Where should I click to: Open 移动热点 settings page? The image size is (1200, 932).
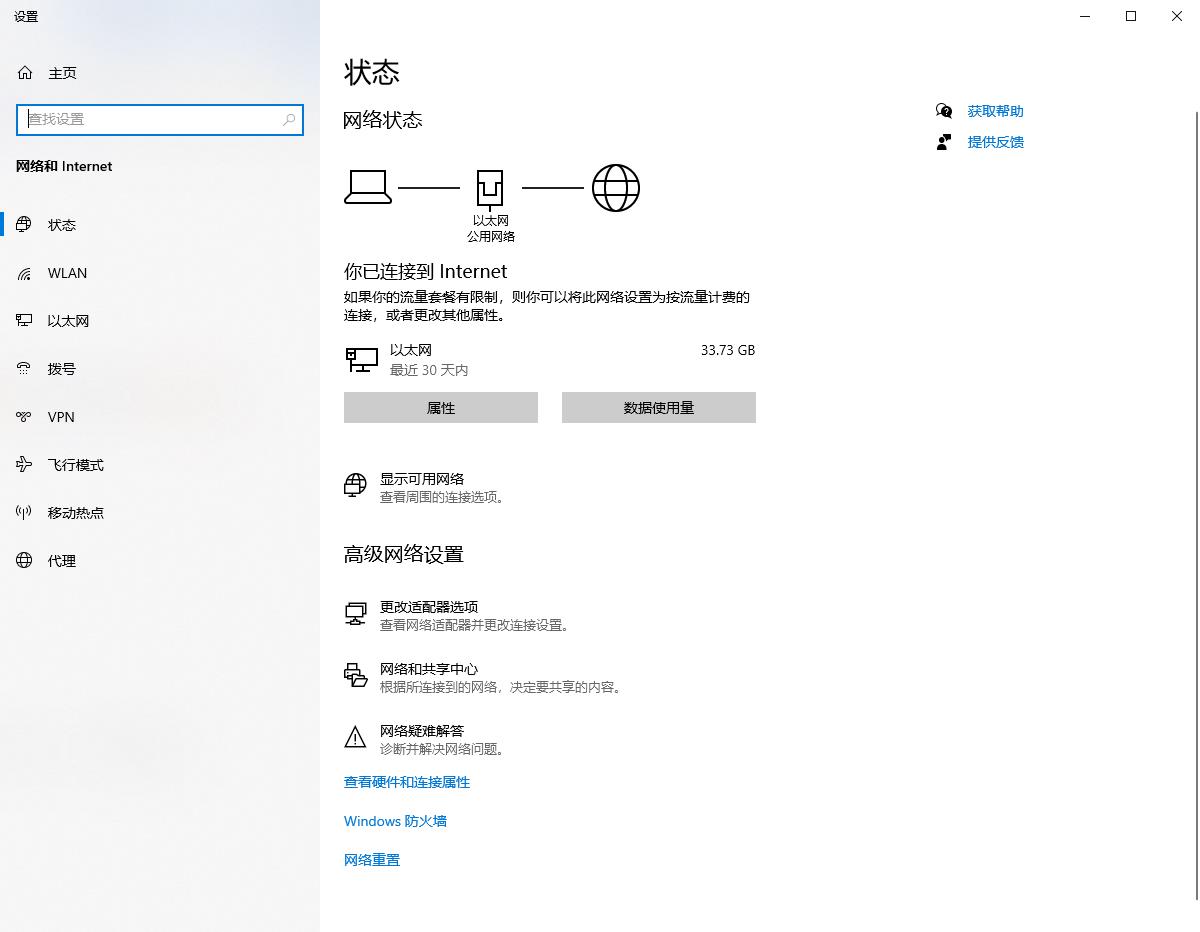coord(160,513)
